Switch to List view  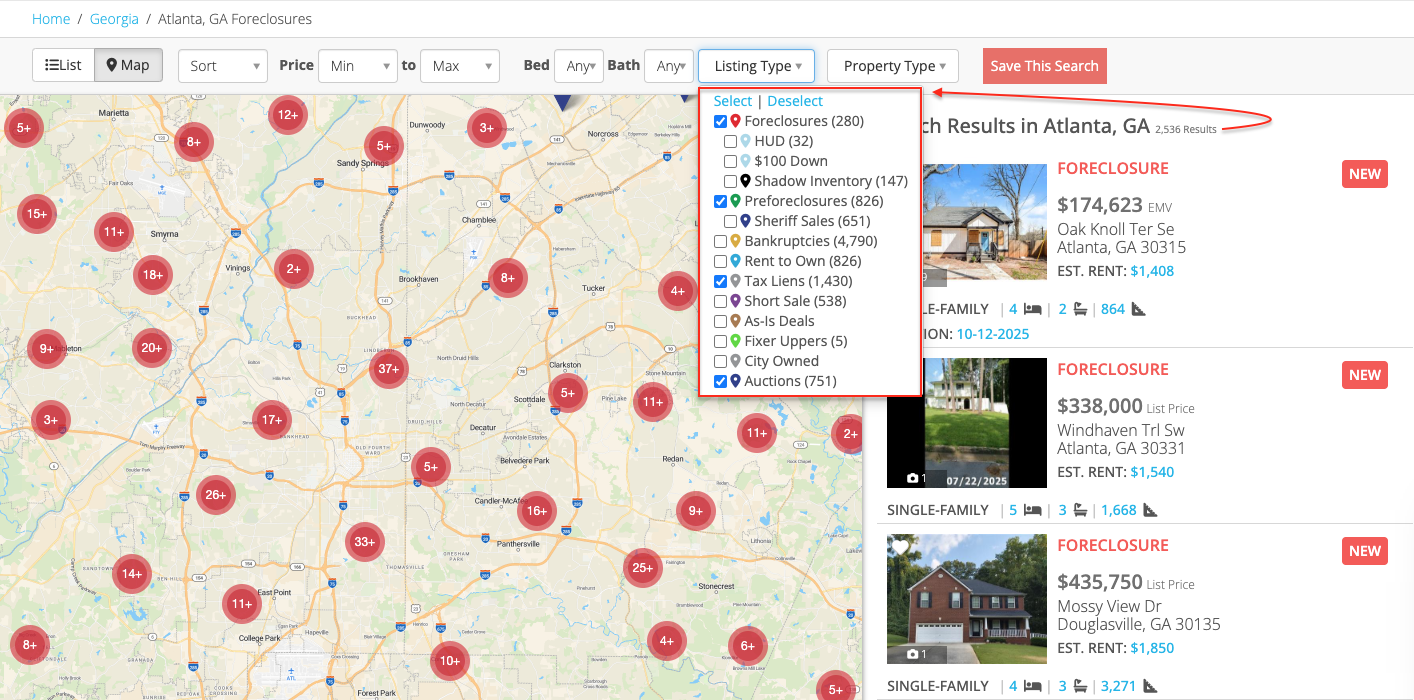[62, 64]
